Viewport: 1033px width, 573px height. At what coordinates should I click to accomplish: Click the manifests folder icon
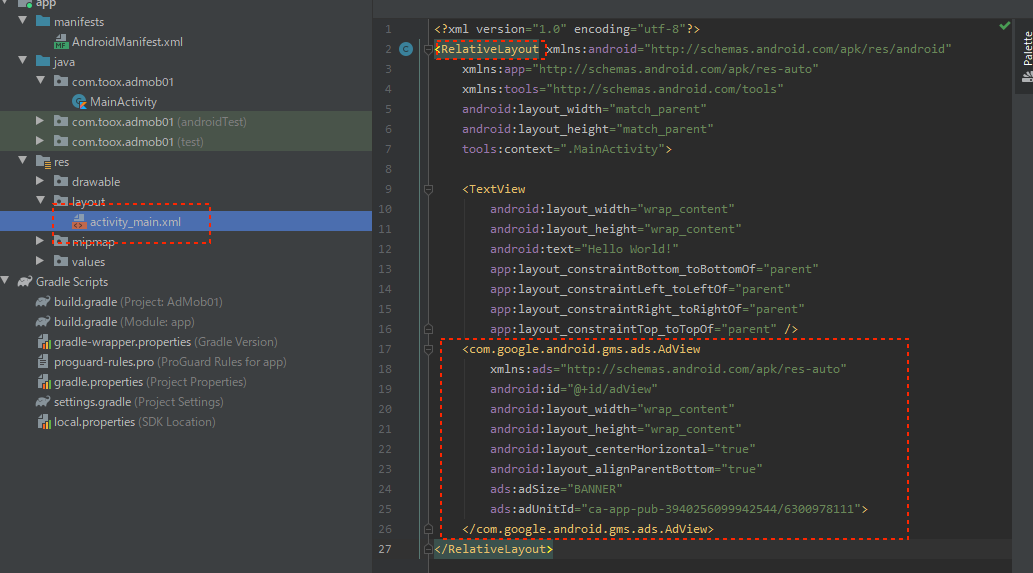(43, 21)
